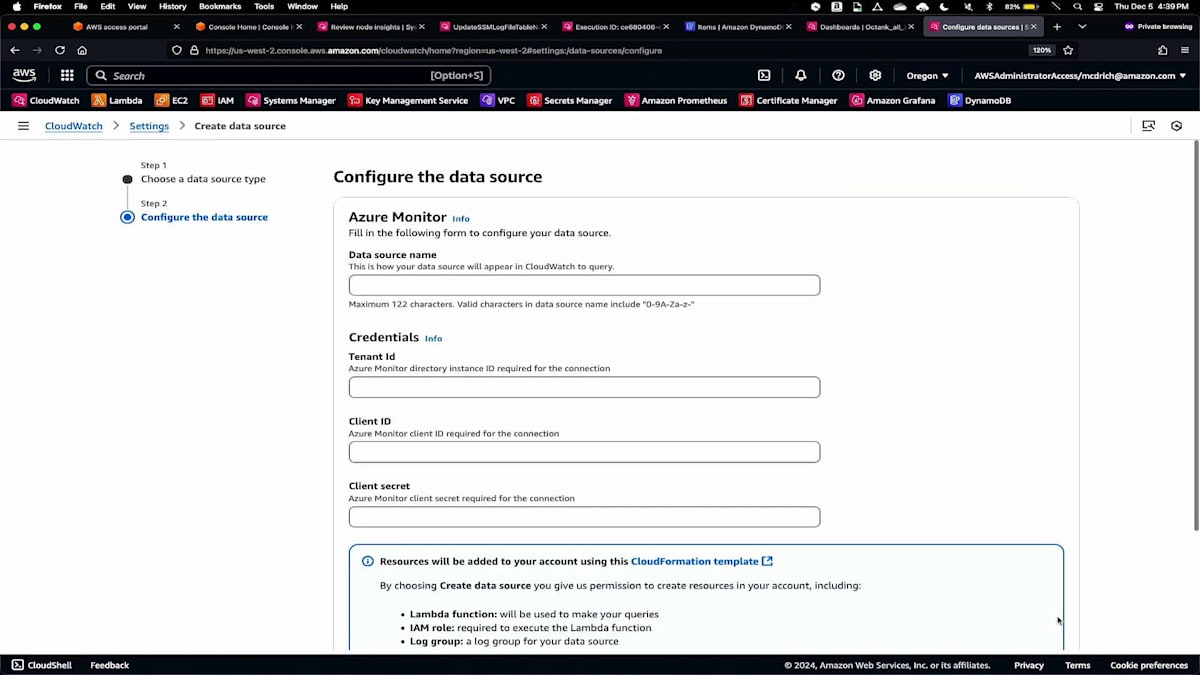Screen dimensions: 1200x675
Task: Open Systems Manager from favorites bar
Action: (x=291, y=100)
